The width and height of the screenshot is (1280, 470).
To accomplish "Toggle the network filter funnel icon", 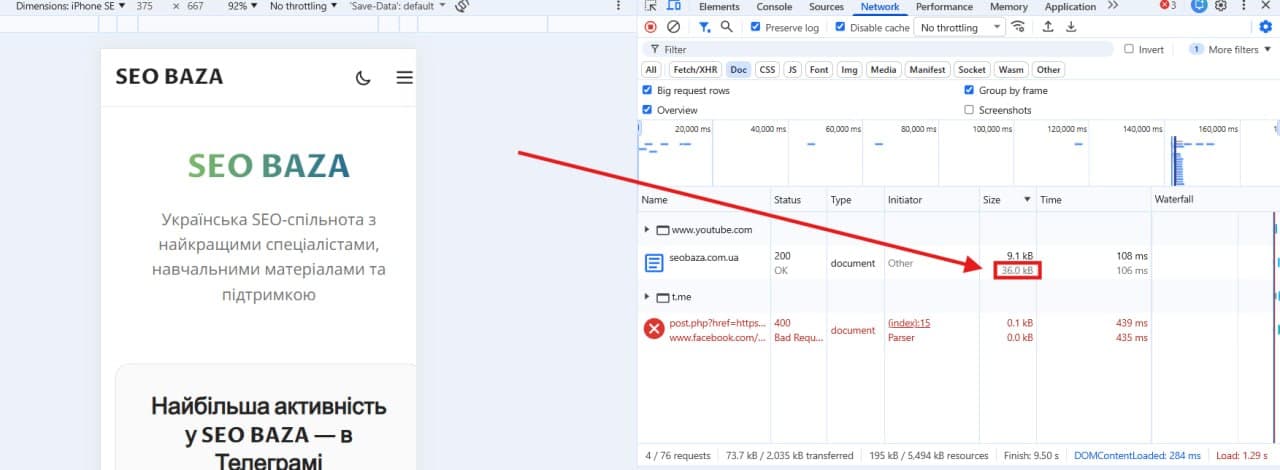I will point(704,27).
